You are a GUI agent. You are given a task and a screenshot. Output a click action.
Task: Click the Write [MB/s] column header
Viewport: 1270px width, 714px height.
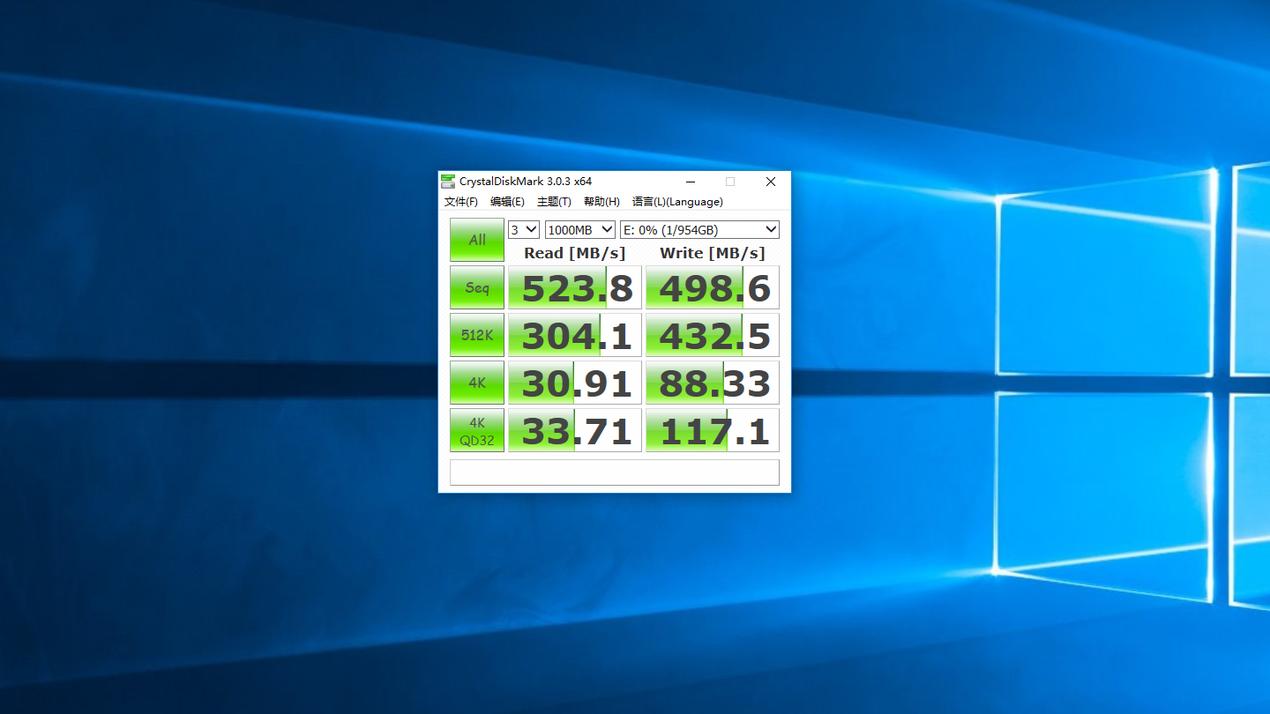(712, 253)
